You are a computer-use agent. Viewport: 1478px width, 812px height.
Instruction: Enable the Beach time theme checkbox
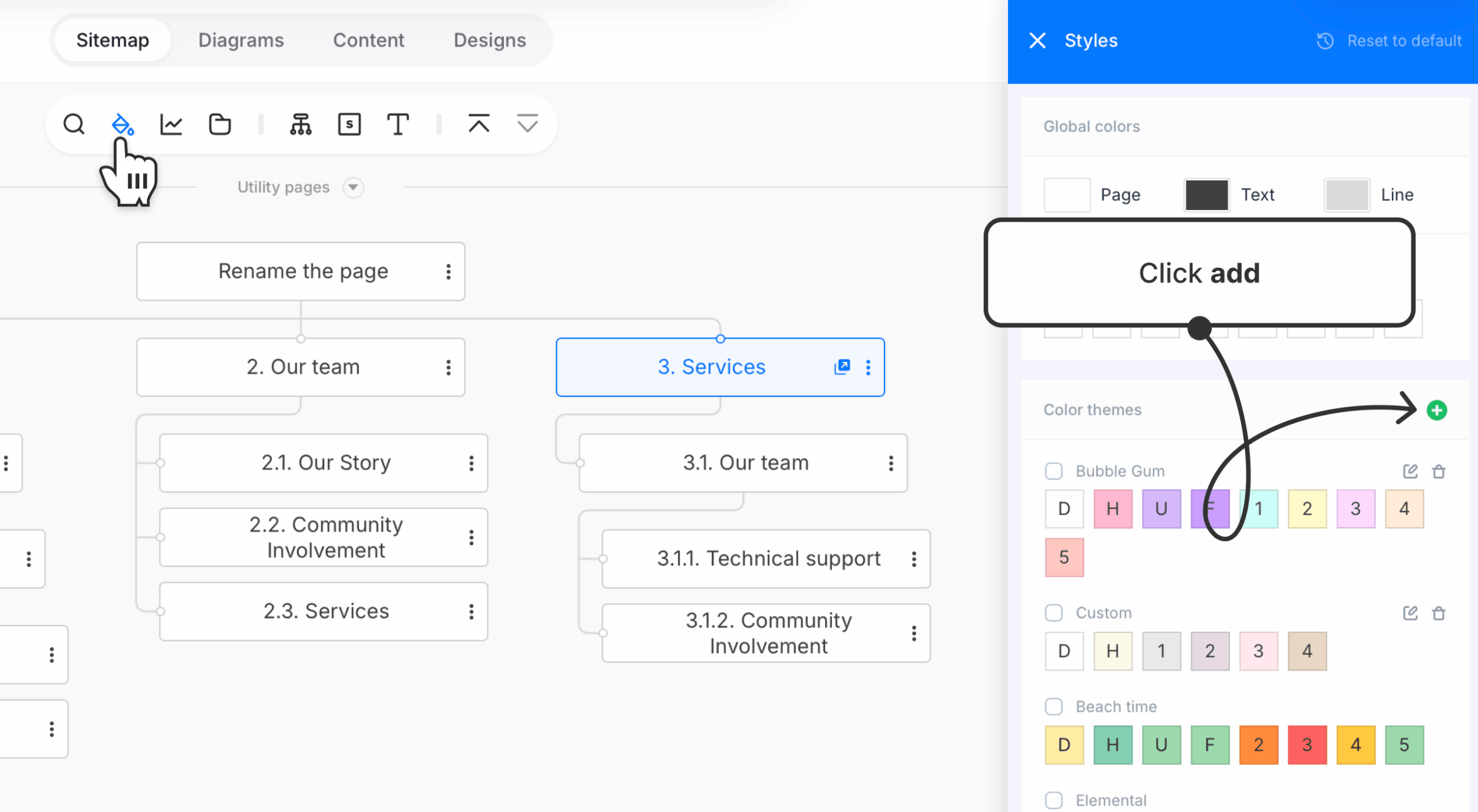(1054, 707)
